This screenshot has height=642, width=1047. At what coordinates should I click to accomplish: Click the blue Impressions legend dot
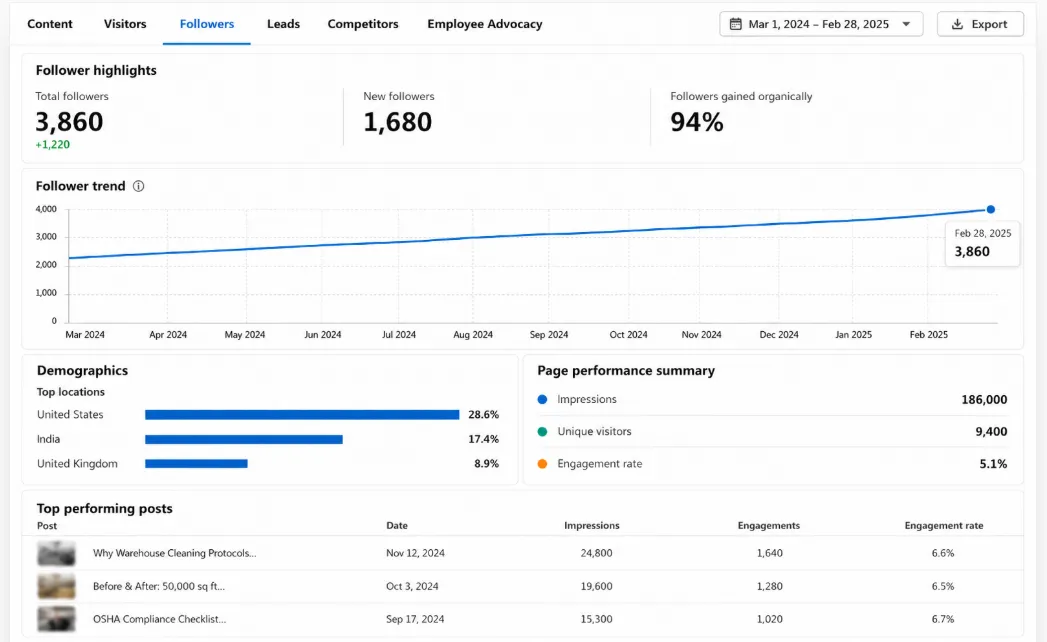(x=542, y=399)
